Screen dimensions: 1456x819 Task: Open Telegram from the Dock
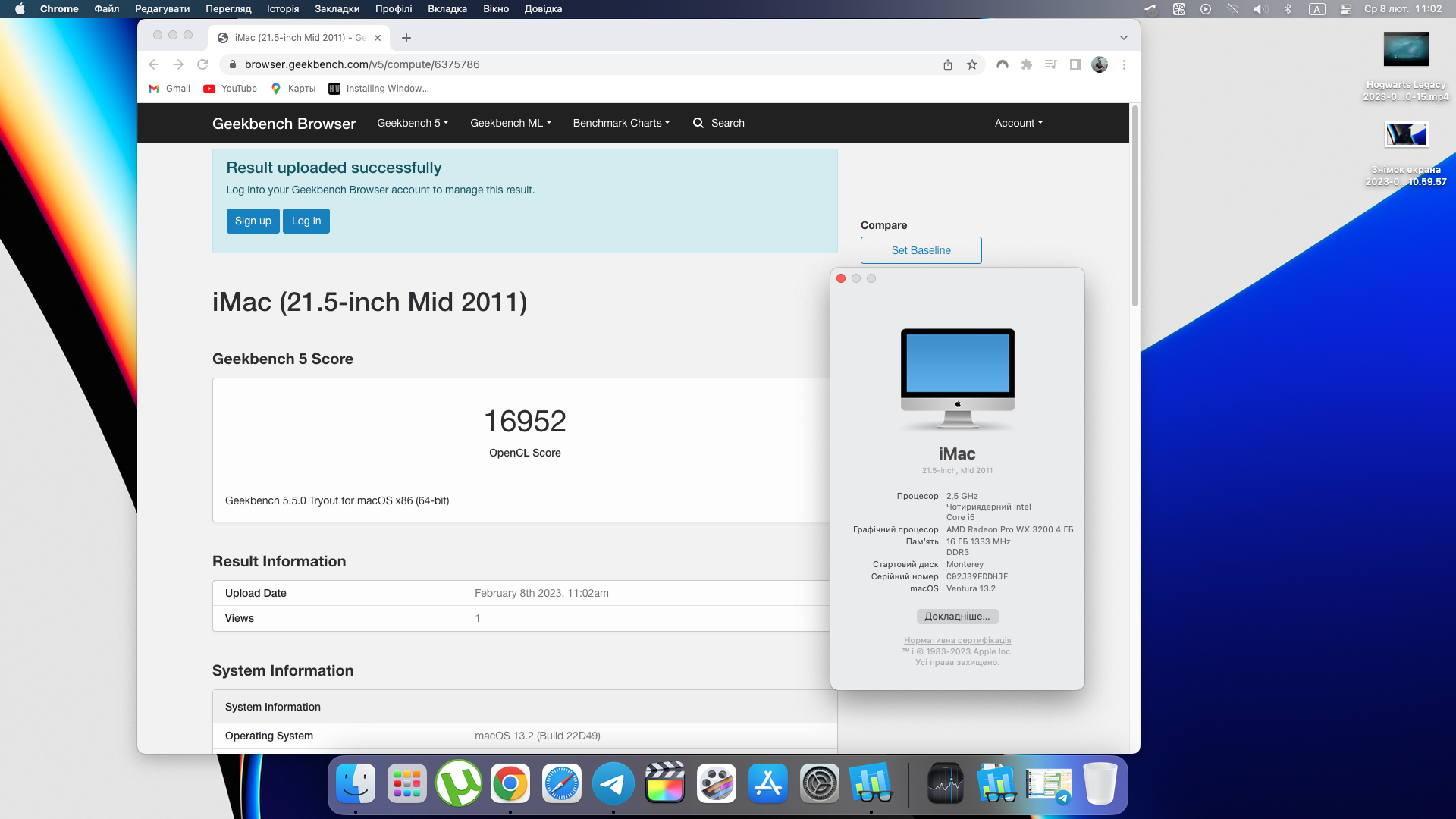[613, 784]
